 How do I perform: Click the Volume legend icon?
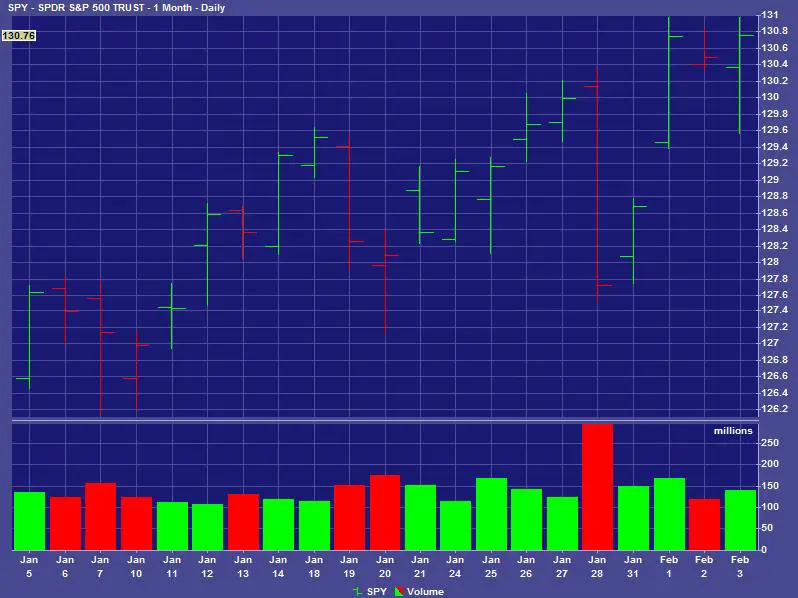click(x=399, y=591)
